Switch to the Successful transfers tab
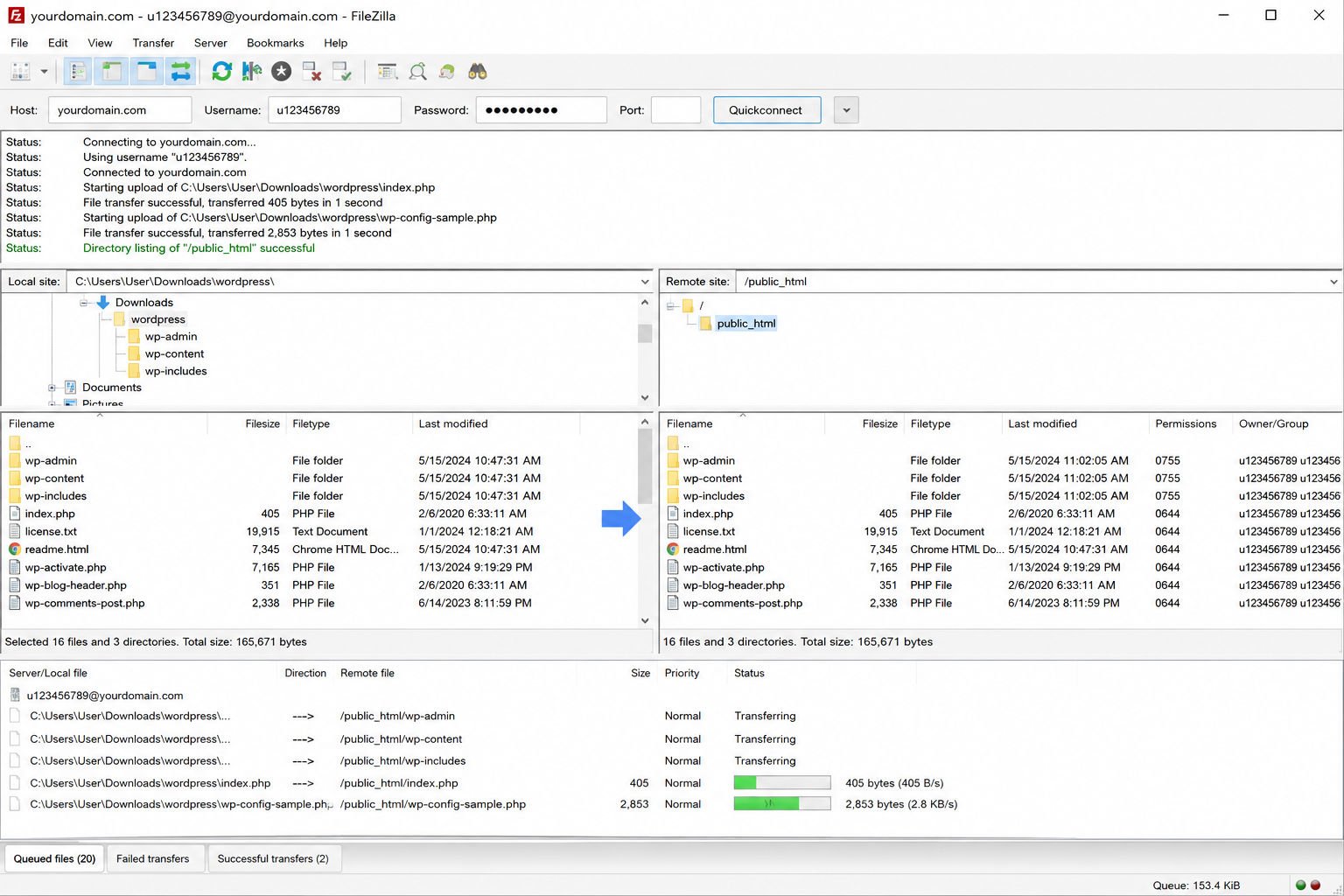Viewport: 1344px width, 896px height. pos(273,858)
